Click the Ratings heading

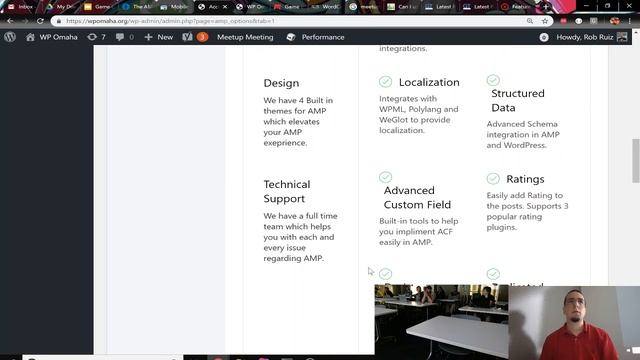pyautogui.click(x=525, y=179)
